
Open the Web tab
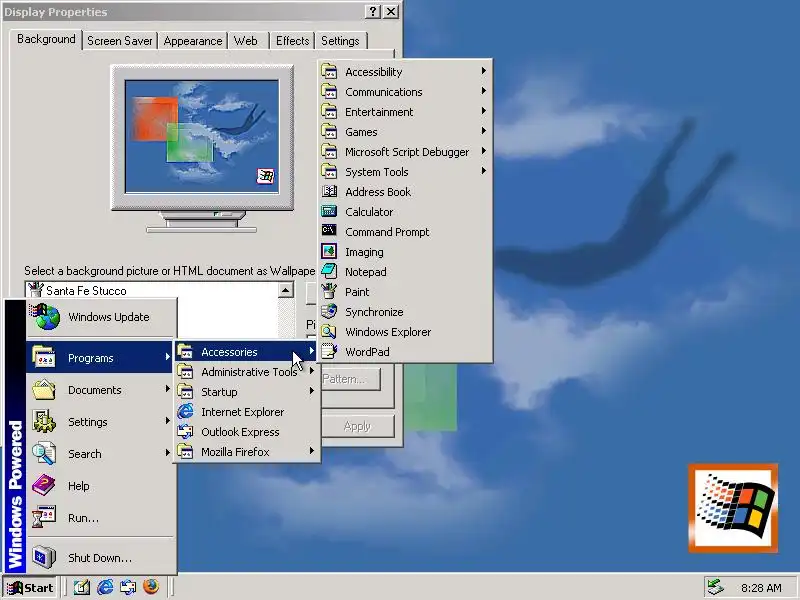tap(246, 41)
